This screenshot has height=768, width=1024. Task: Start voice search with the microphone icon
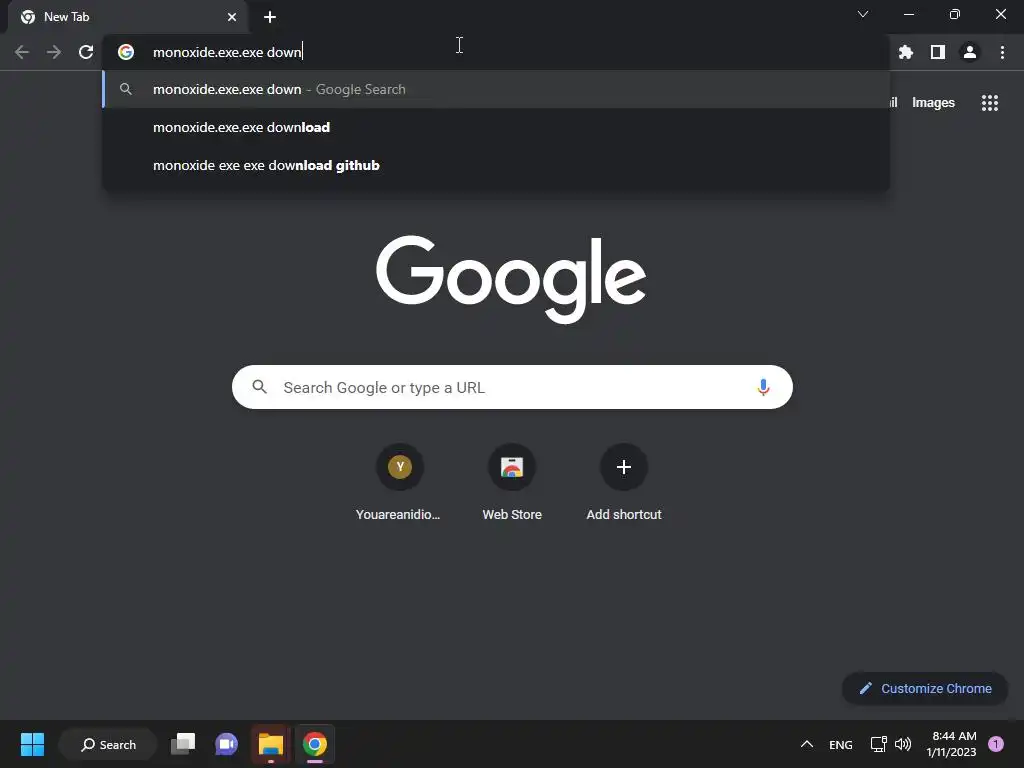coord(763,387)
